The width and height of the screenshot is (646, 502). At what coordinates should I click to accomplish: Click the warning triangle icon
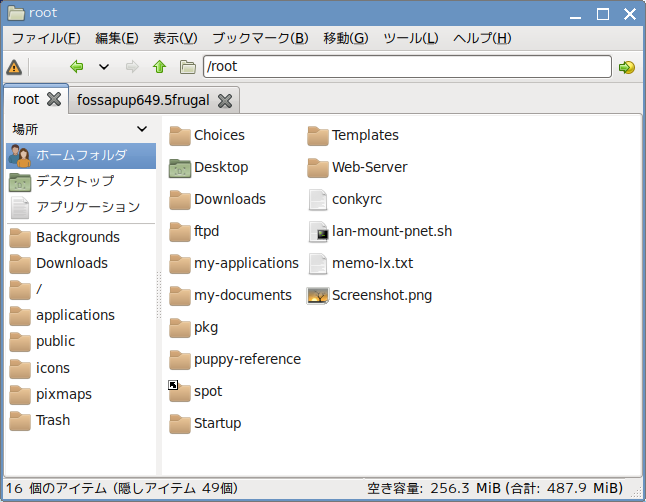point(14,67)
